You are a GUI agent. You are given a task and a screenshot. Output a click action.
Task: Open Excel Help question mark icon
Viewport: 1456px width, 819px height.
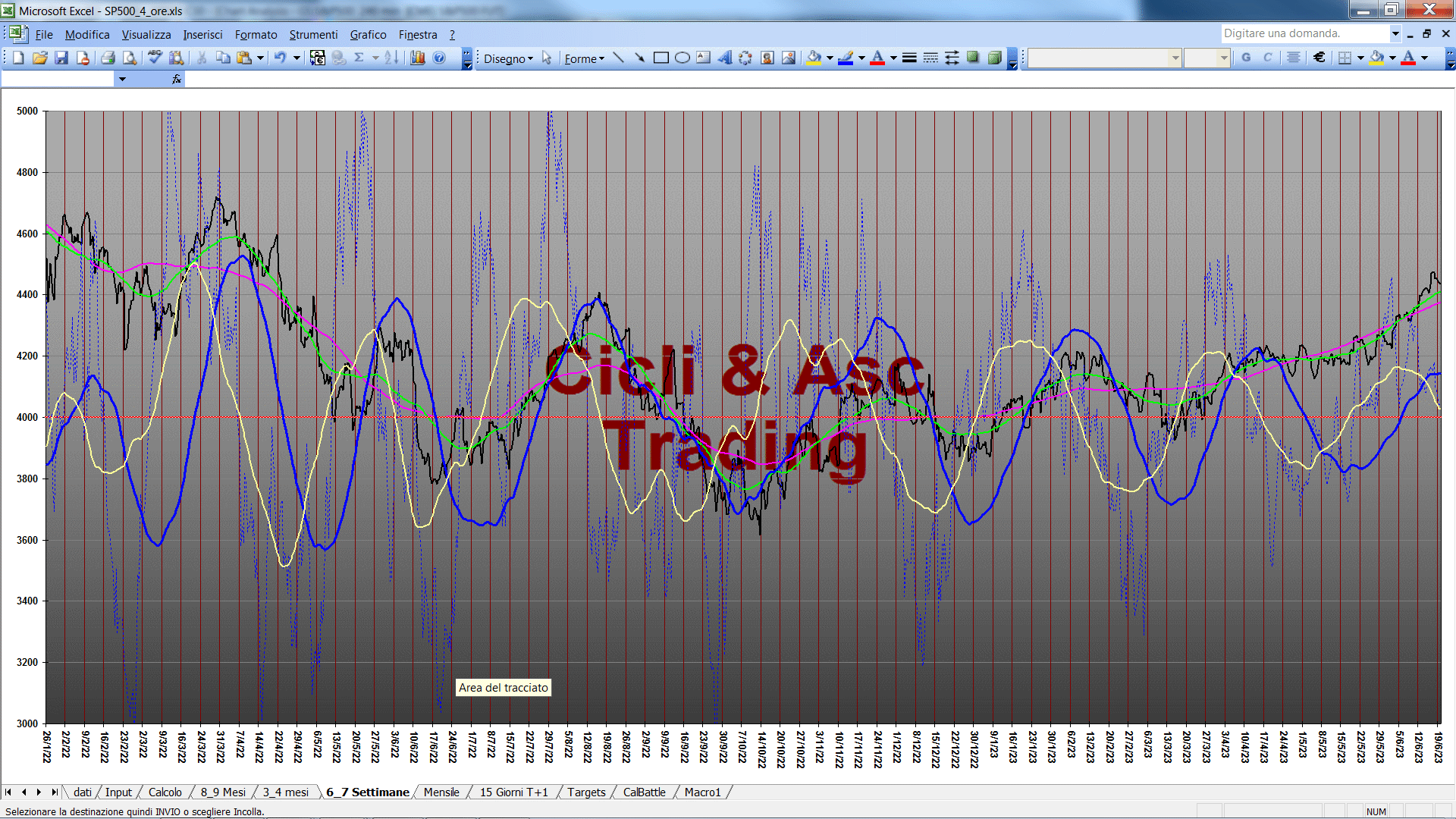click(439, 58)
